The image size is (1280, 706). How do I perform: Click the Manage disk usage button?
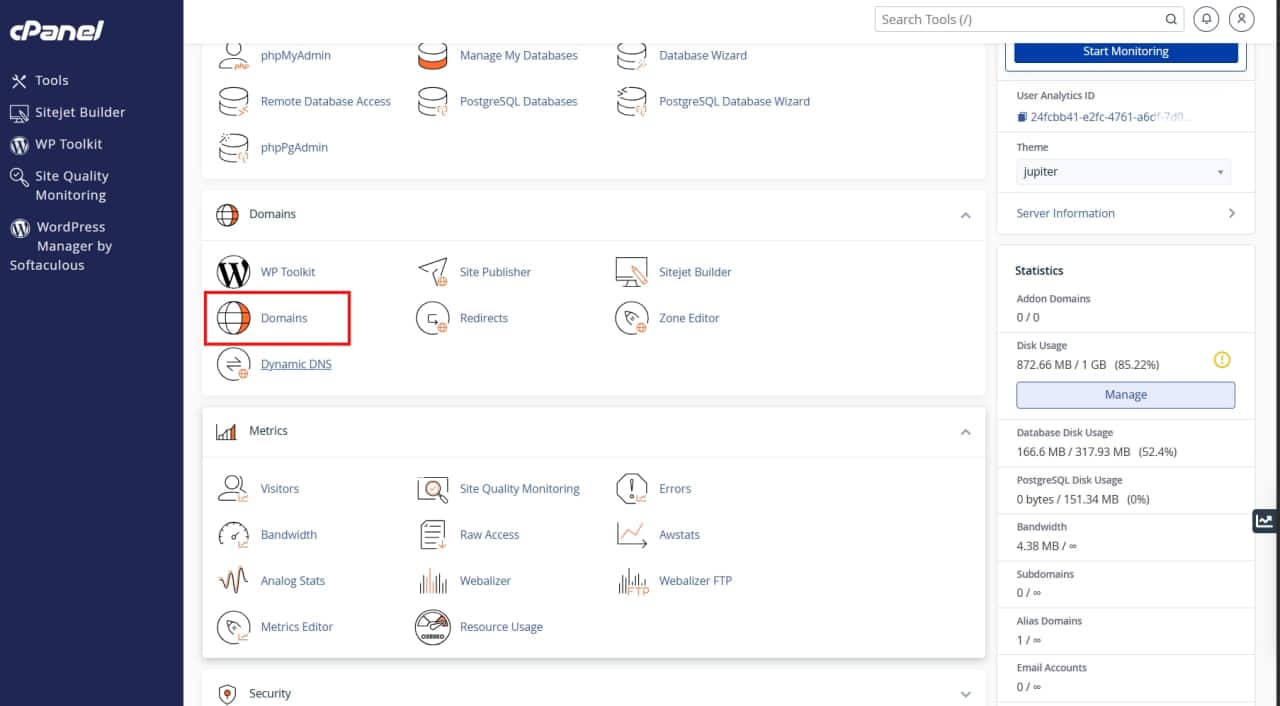[1126, 395]
